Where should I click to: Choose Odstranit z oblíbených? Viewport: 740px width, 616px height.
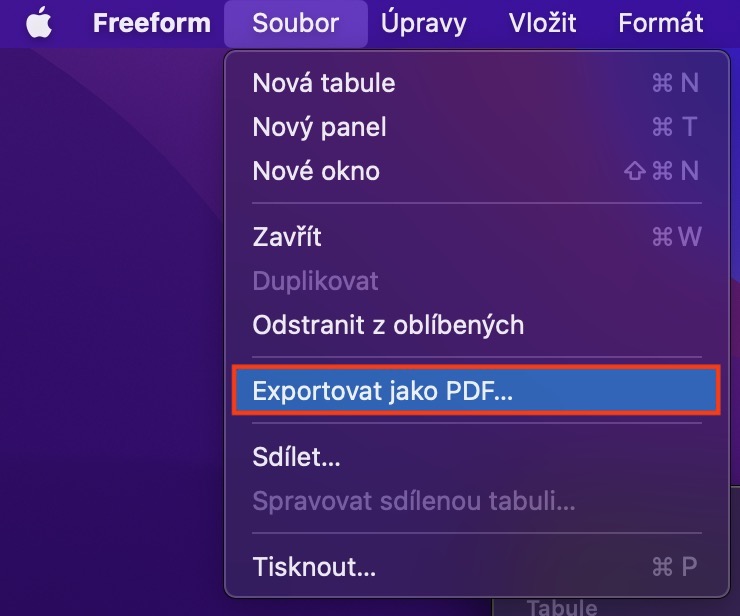tap(388, 325)
